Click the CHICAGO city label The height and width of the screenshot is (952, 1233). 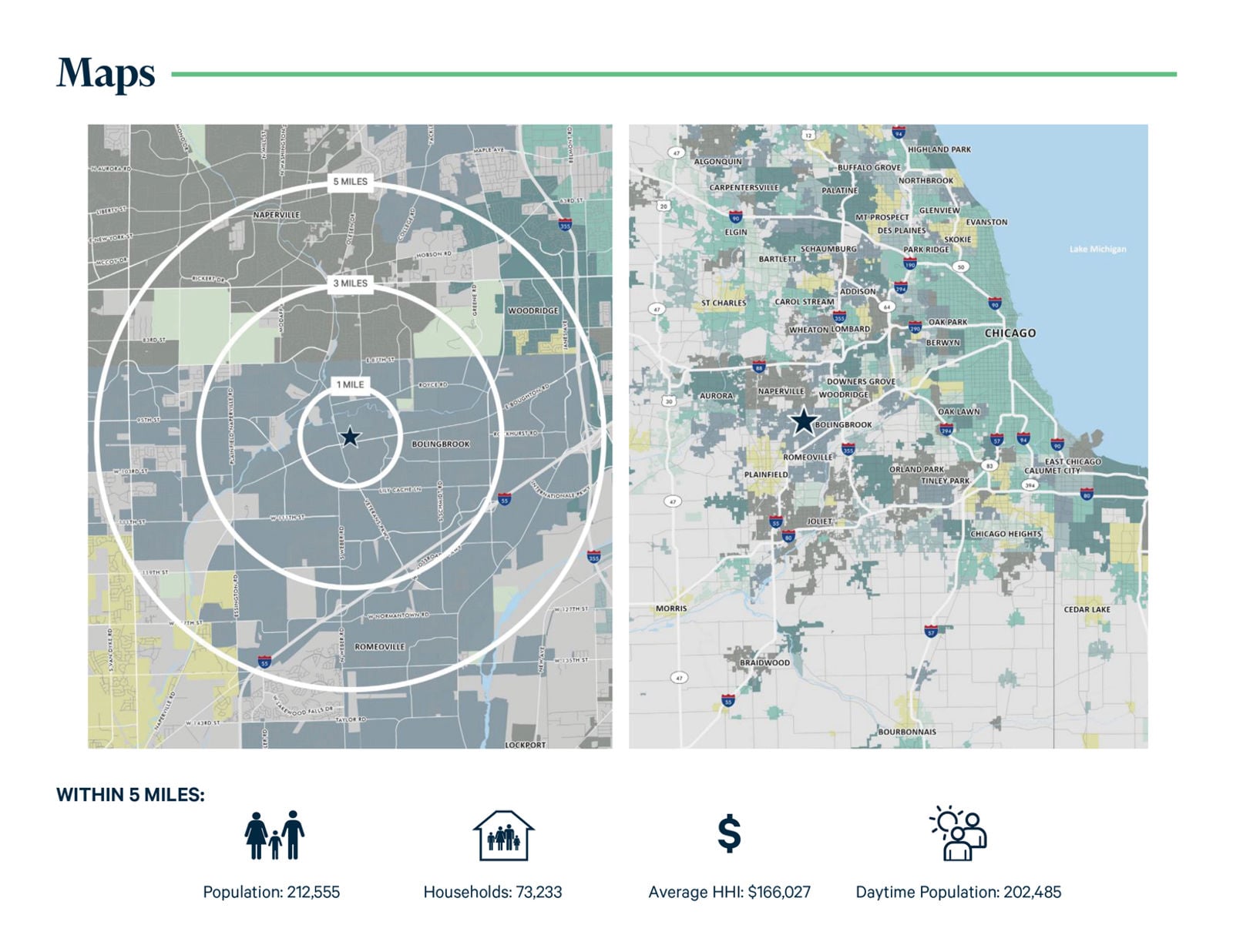[1010, 334]
